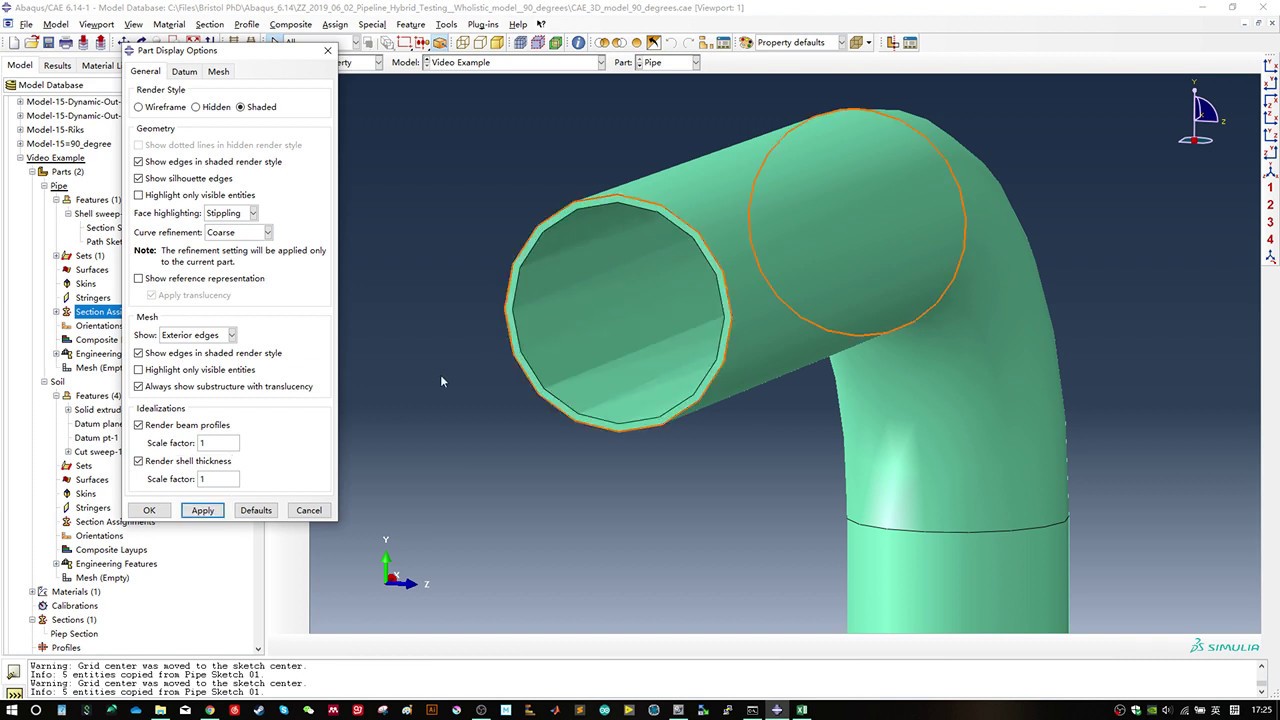Click the shell thickness Scale factor field
Screen dimensions: 1280x720
tap(218, 479)
